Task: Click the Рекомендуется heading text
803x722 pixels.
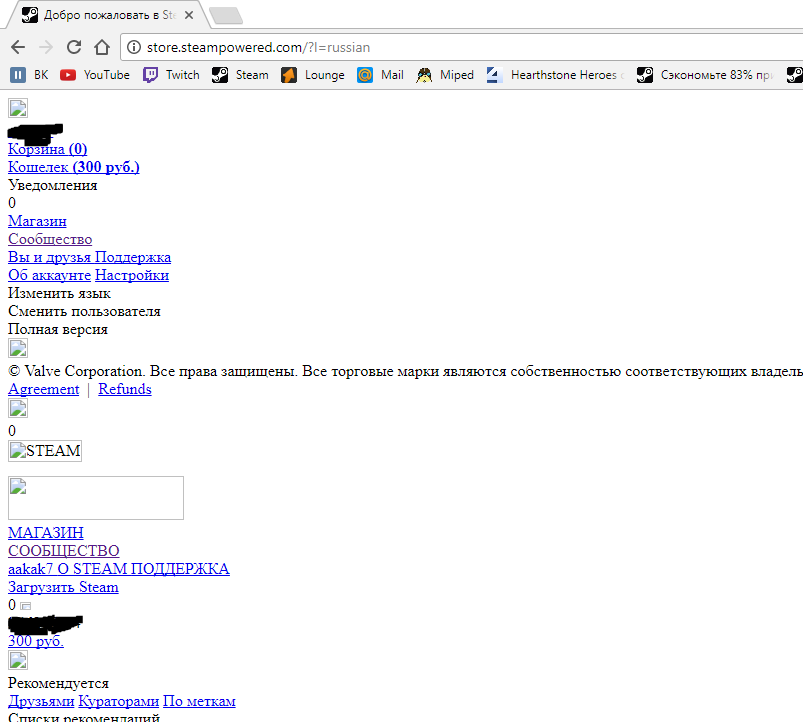Action: pos(58,683)
